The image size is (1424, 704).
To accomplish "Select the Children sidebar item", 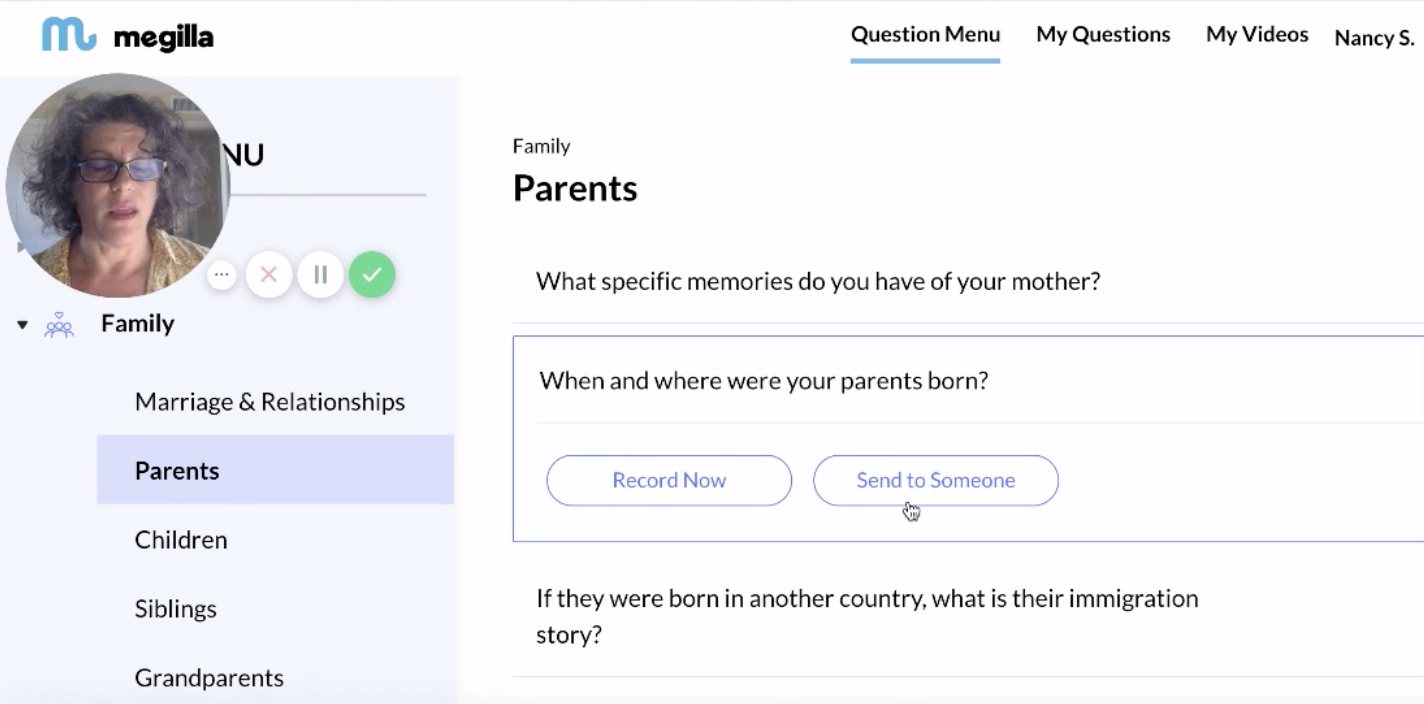I will 181,540.
